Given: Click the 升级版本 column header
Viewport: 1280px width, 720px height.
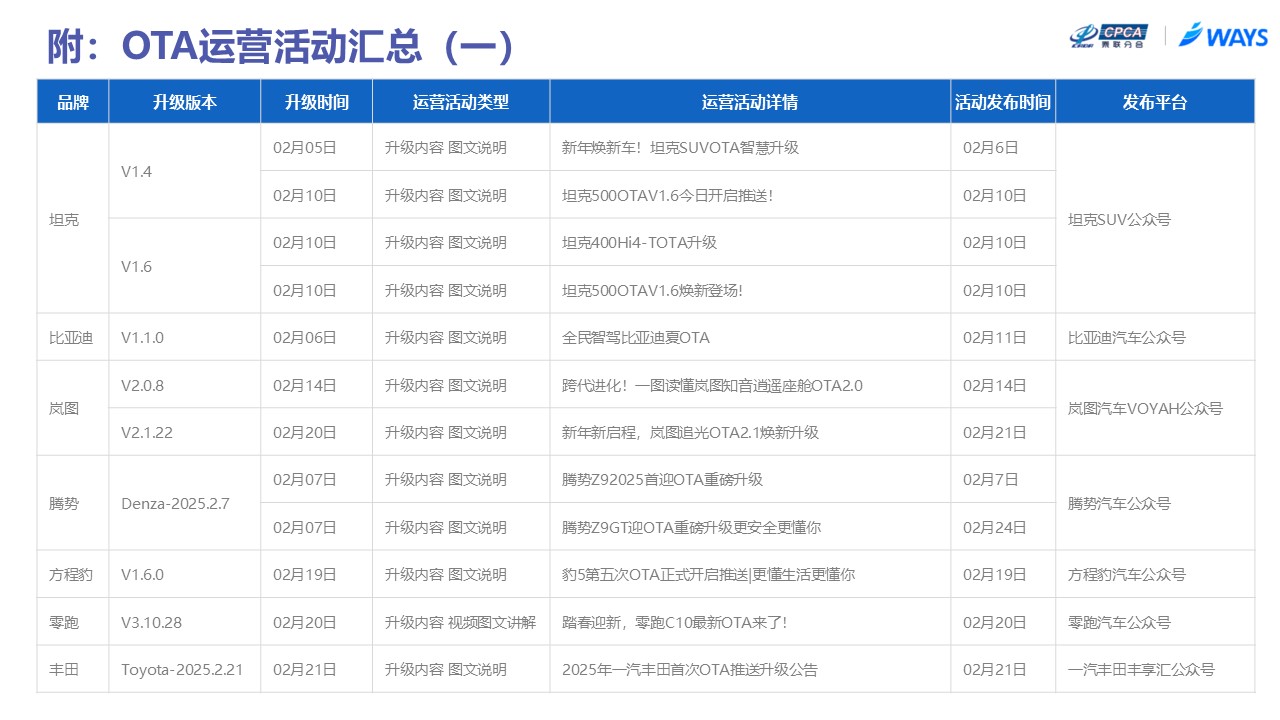Looking at the screenshot, I should coord(184,102).
